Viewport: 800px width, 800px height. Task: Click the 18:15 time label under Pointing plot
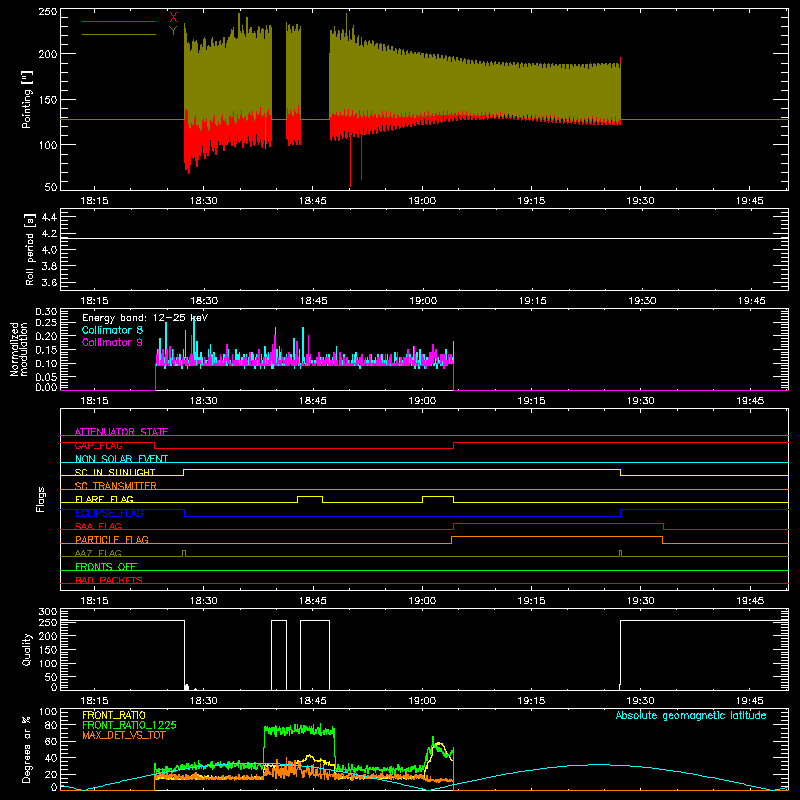(94, 201)
